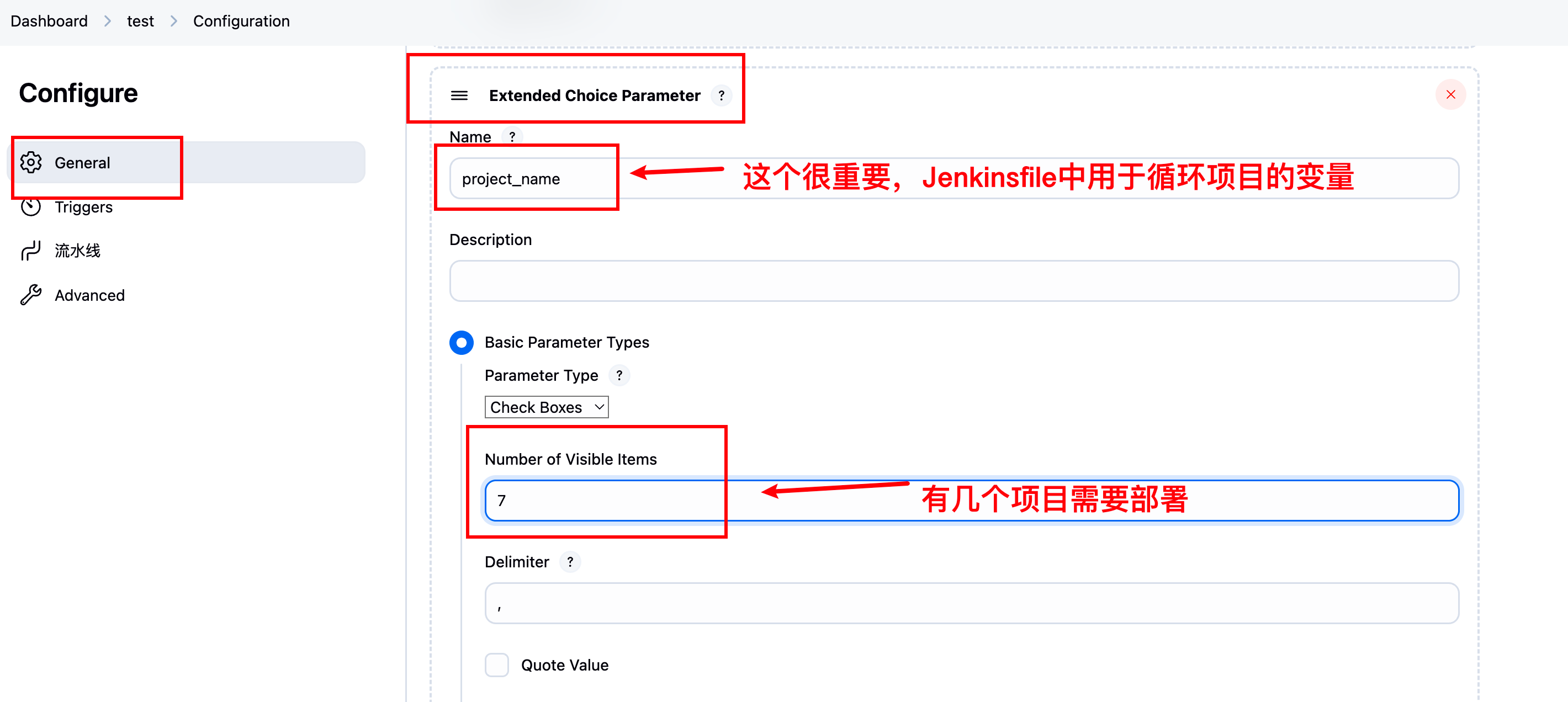Image resolution: width=1568 pixels, height=702 pixels.
Task: Open help for Parameter Type
Action: coord(619,375)
